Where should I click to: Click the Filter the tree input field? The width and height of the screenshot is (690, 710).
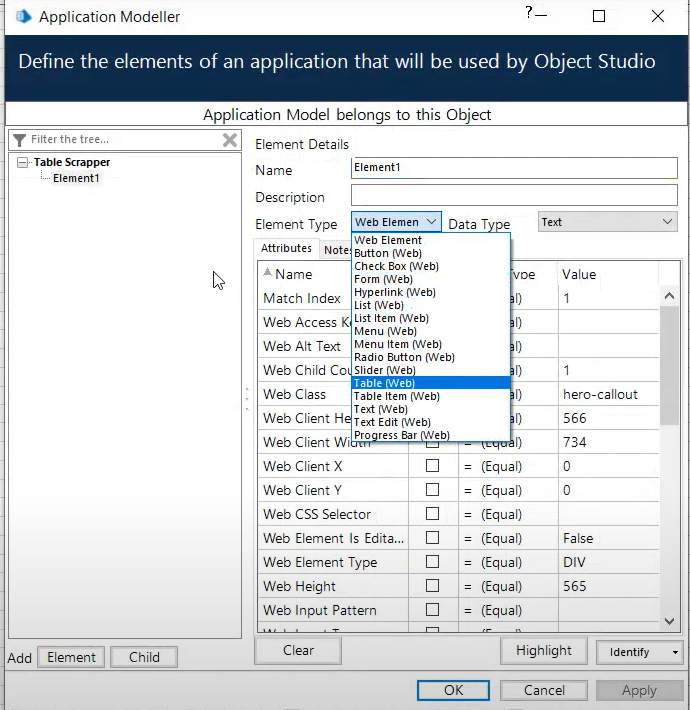pos(125,139)
